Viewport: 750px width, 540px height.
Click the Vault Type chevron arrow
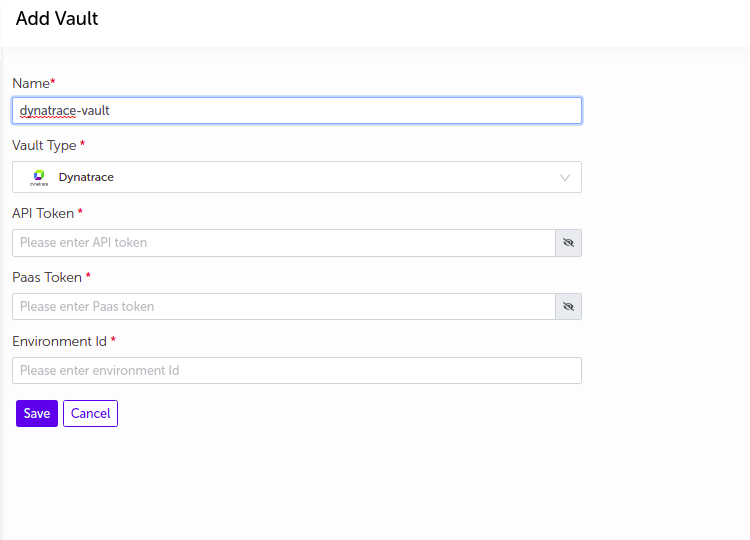point(565,177)
